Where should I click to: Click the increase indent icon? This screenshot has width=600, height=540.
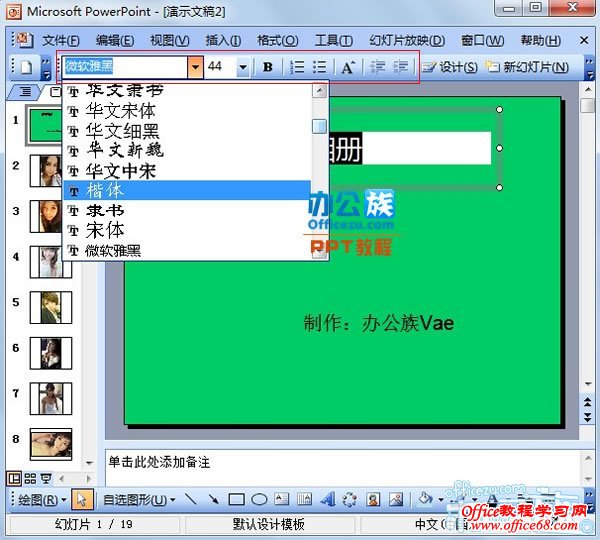point(401,67)
